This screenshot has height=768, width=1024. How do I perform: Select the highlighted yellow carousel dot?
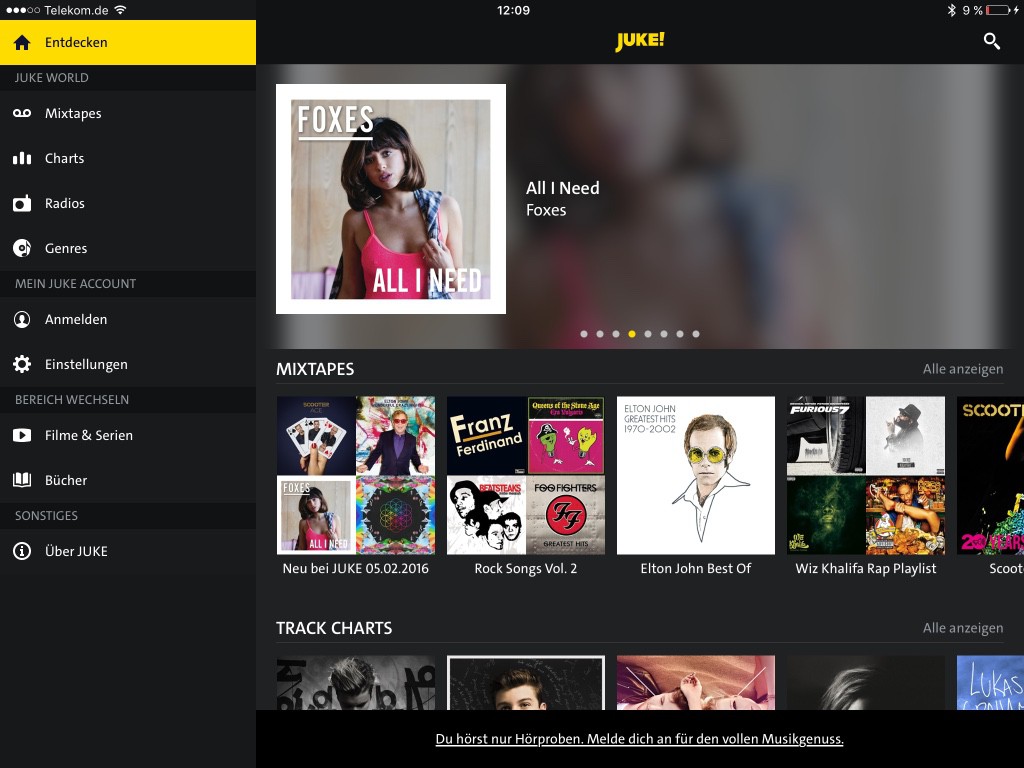(x=632, y=334)
